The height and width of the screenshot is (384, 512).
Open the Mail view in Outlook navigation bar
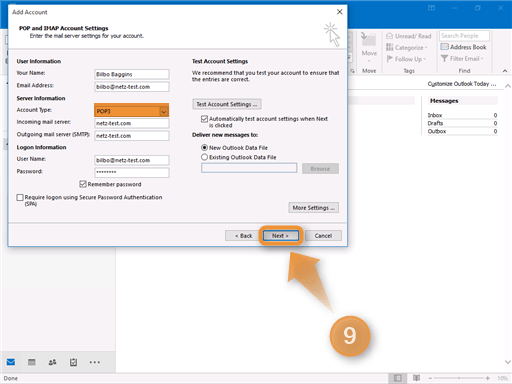pos(11,362)
